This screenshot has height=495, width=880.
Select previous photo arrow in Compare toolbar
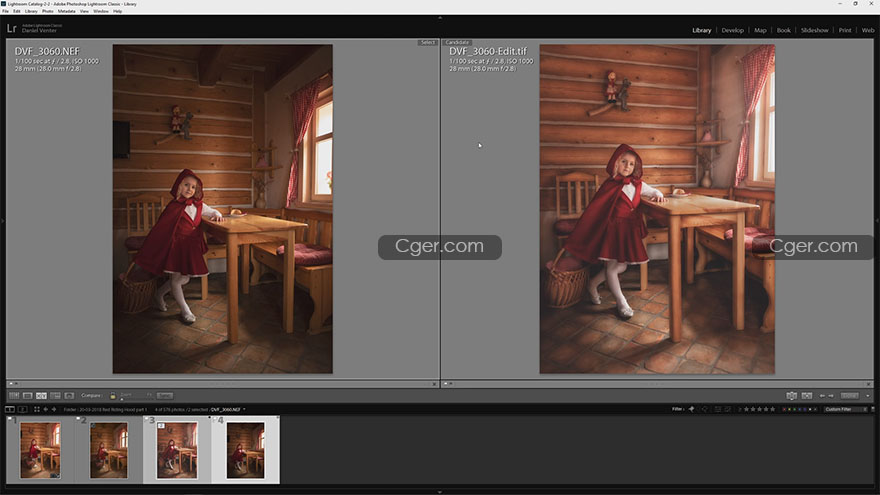coord(822,396)
